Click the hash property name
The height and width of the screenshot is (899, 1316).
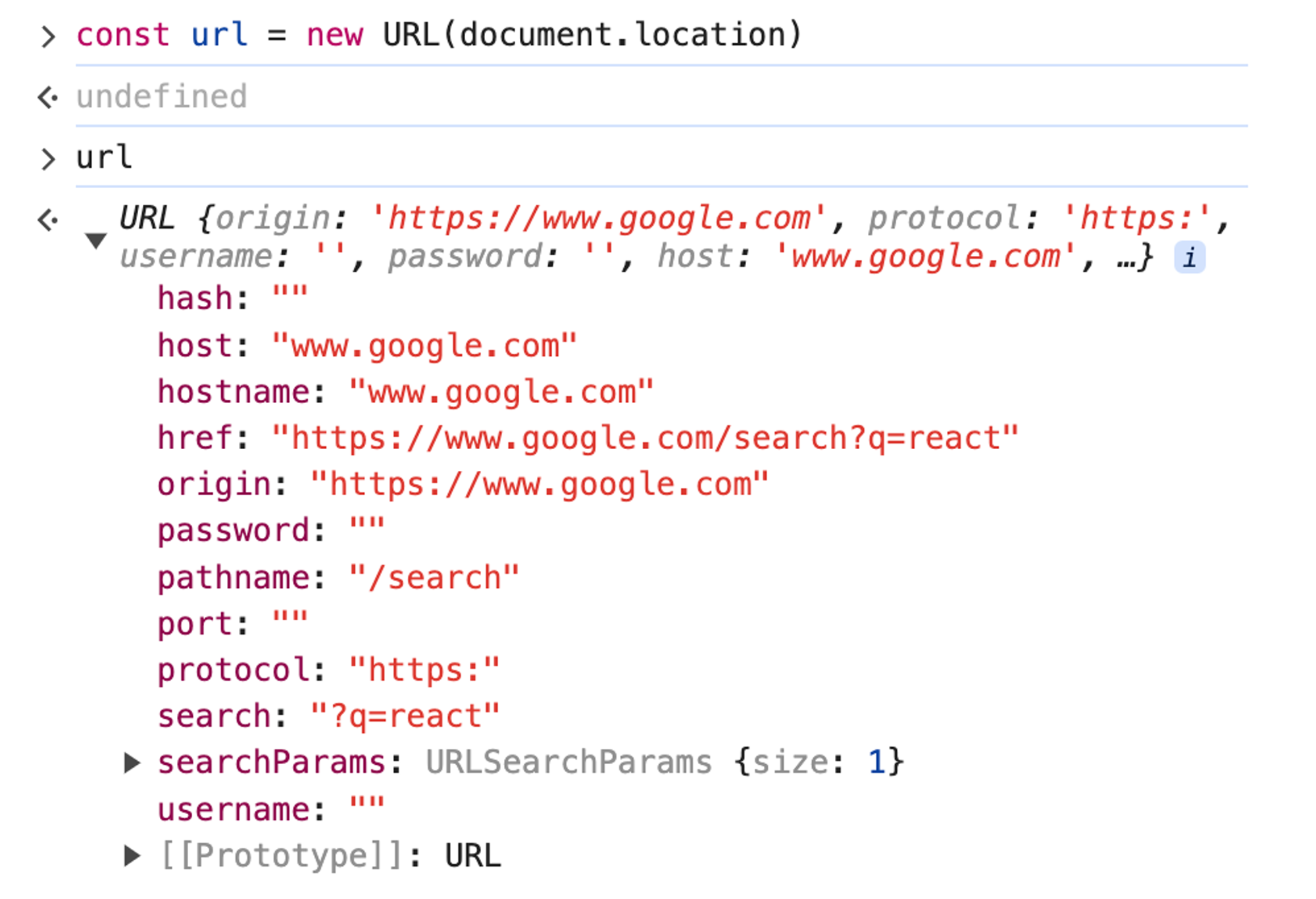tap(195, 299)
